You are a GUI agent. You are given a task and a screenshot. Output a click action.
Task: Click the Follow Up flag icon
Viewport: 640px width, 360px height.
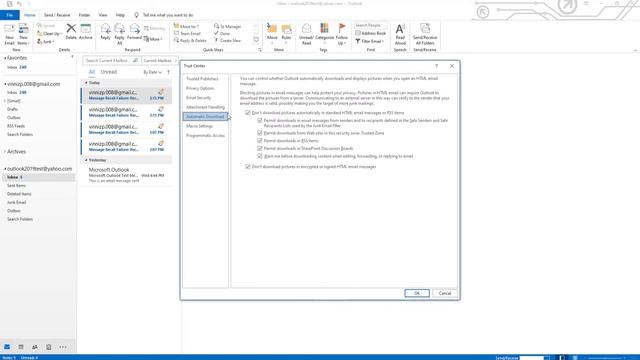342,28
